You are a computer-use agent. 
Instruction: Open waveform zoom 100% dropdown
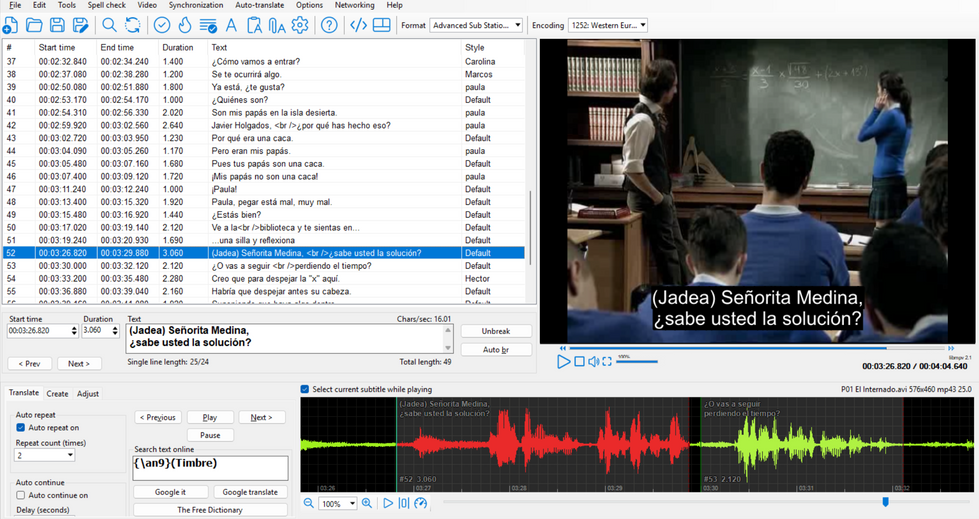tap(338, 503)
